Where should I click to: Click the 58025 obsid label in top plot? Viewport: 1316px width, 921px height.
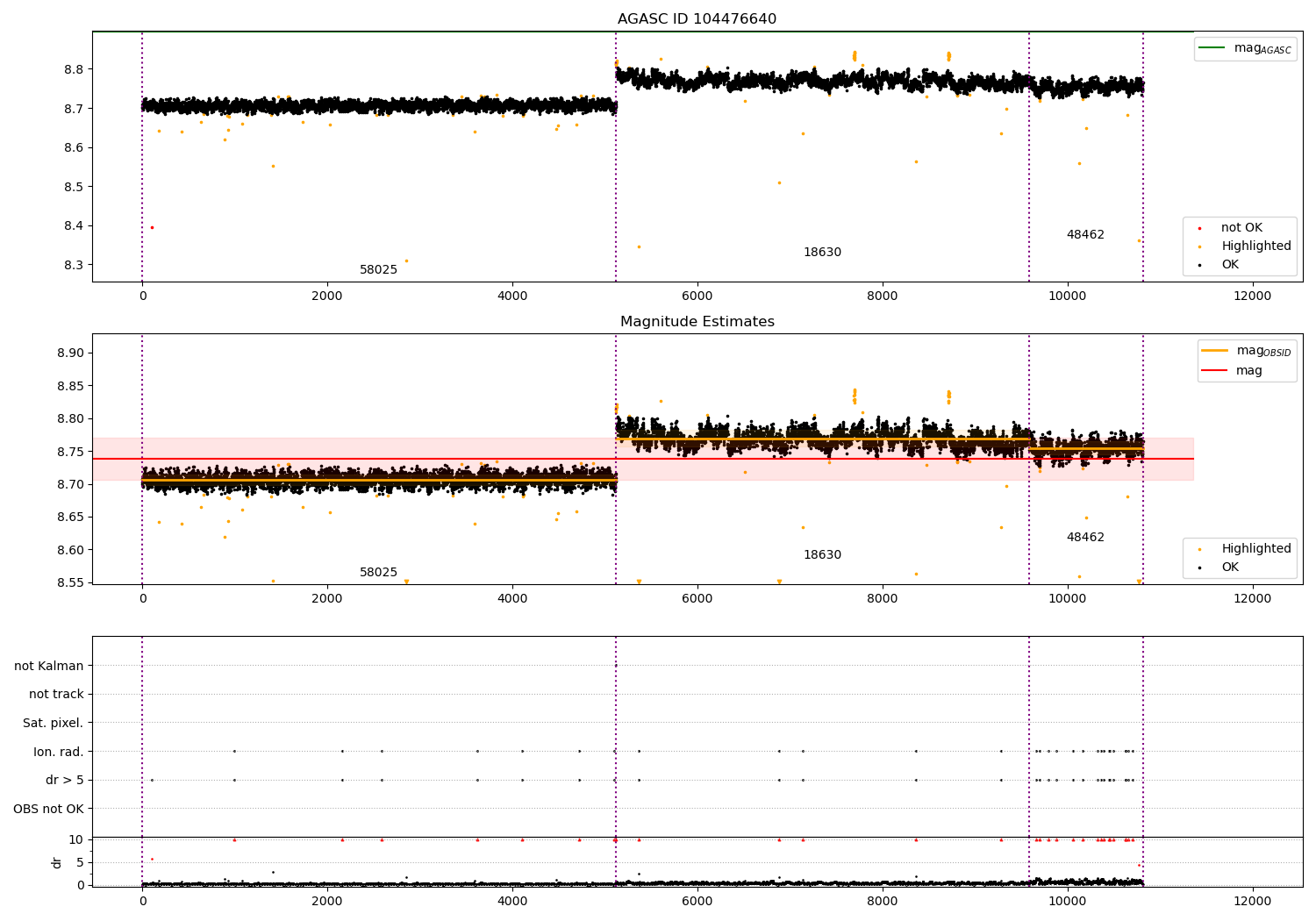point(378,270)
